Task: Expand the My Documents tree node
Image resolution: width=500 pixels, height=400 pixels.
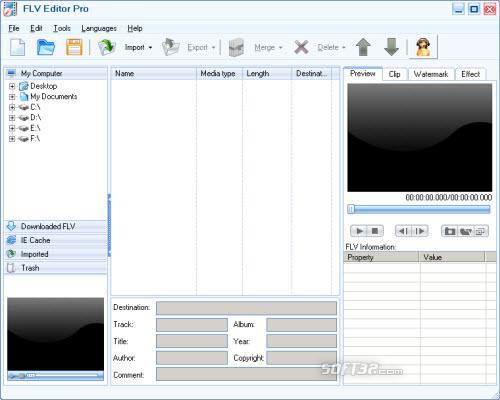Action: [x=12, y=97]
